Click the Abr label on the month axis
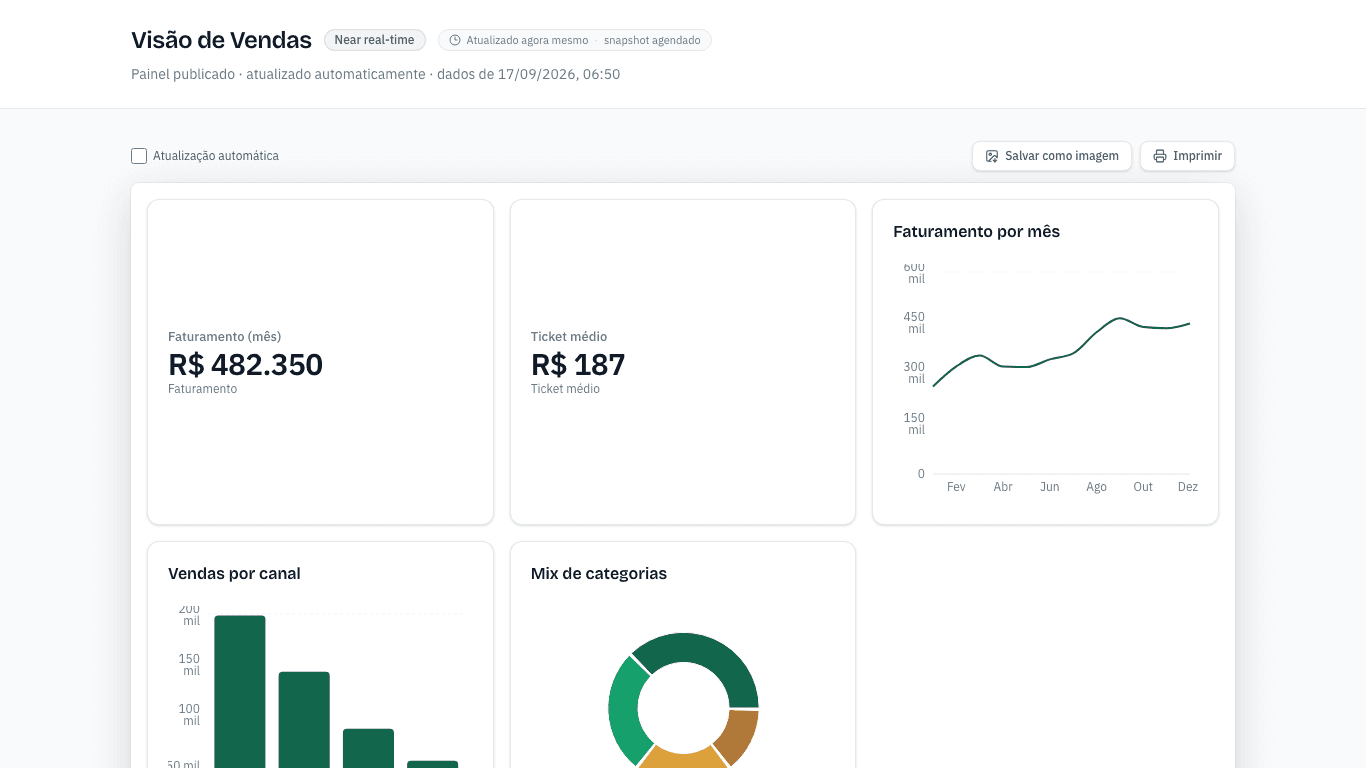The image size is (1366, 768). (1003, 487)
